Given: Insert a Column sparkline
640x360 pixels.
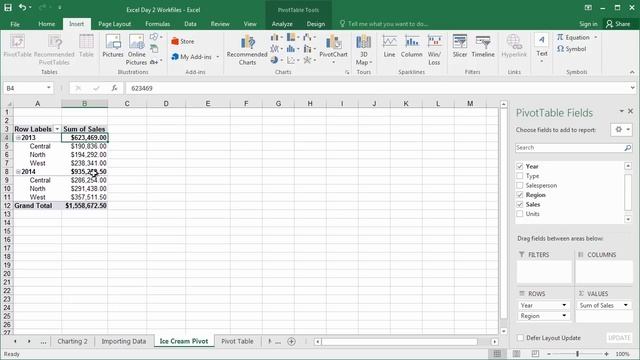Looking at the screenshot, I should tap(411, 46).
